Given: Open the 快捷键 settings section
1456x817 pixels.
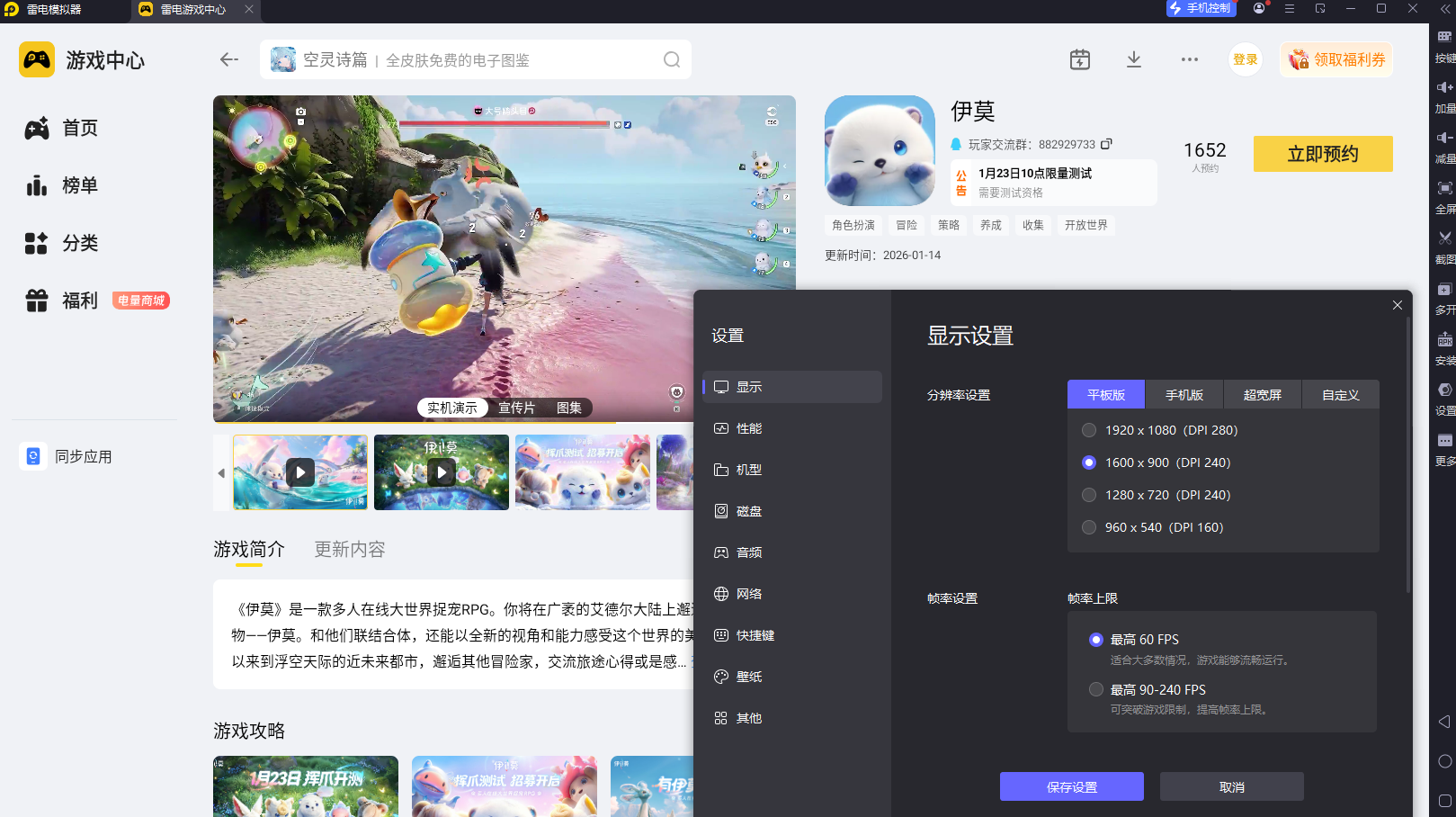Looking at the screenshot, I should tap(792, 635).
